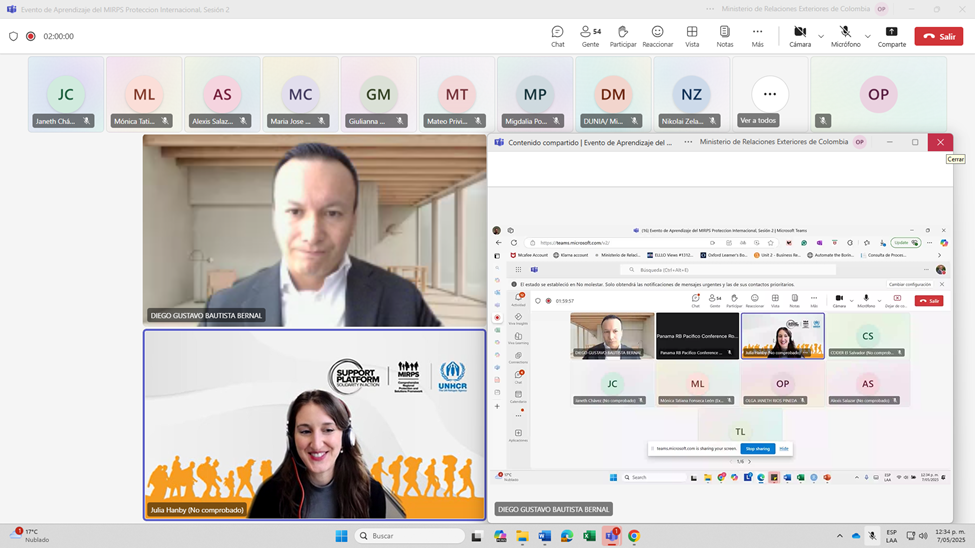Select the large OP self-view tile

click(879, 94)
